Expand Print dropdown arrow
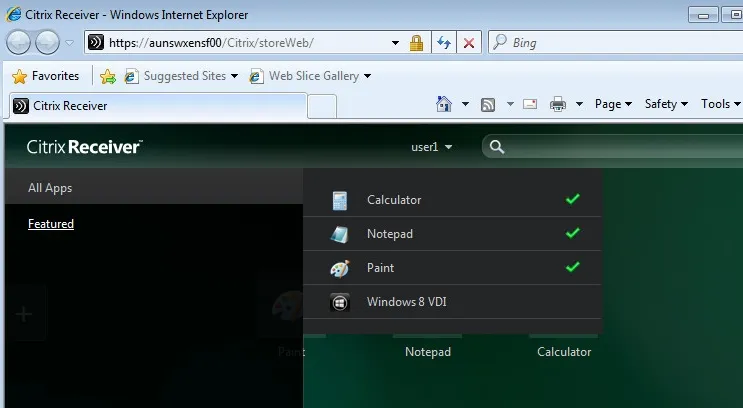 click(579, 104)
